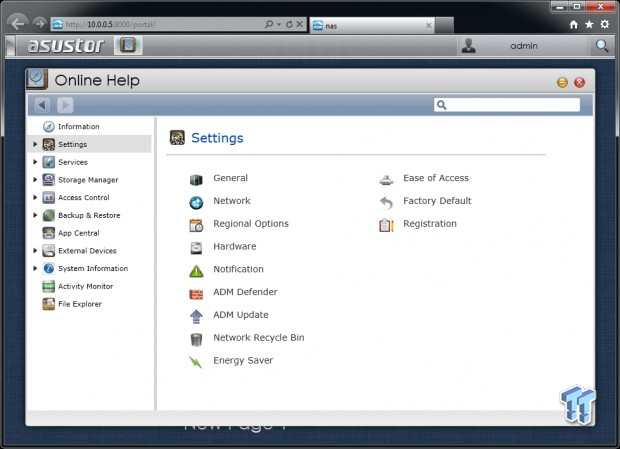Expand the External Devices tree arrow
This screenshot has width=620, height=449.
(35, 251)
